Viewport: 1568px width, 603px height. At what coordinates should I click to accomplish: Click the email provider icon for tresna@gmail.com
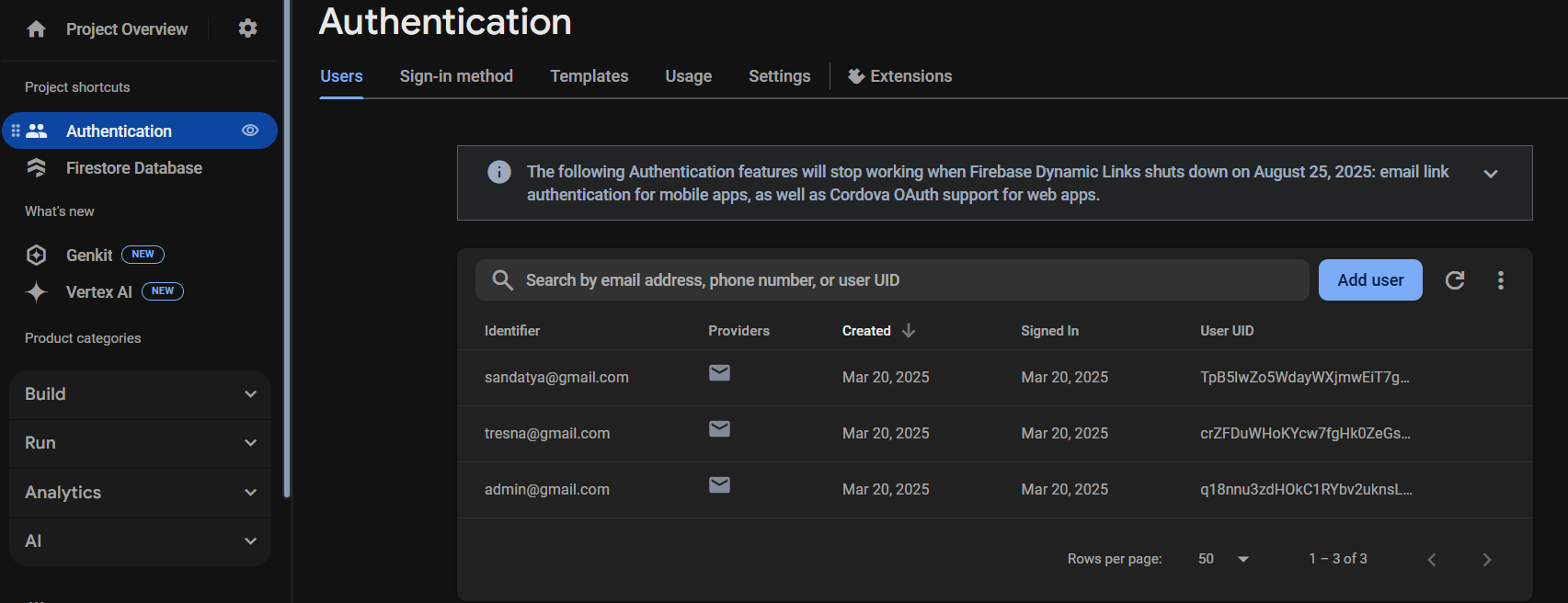click(720, 428)
